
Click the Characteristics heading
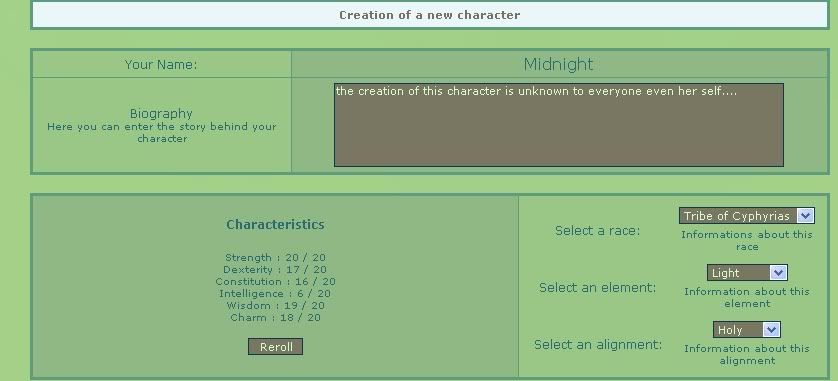pyautogui.click(x=275, y=224)
